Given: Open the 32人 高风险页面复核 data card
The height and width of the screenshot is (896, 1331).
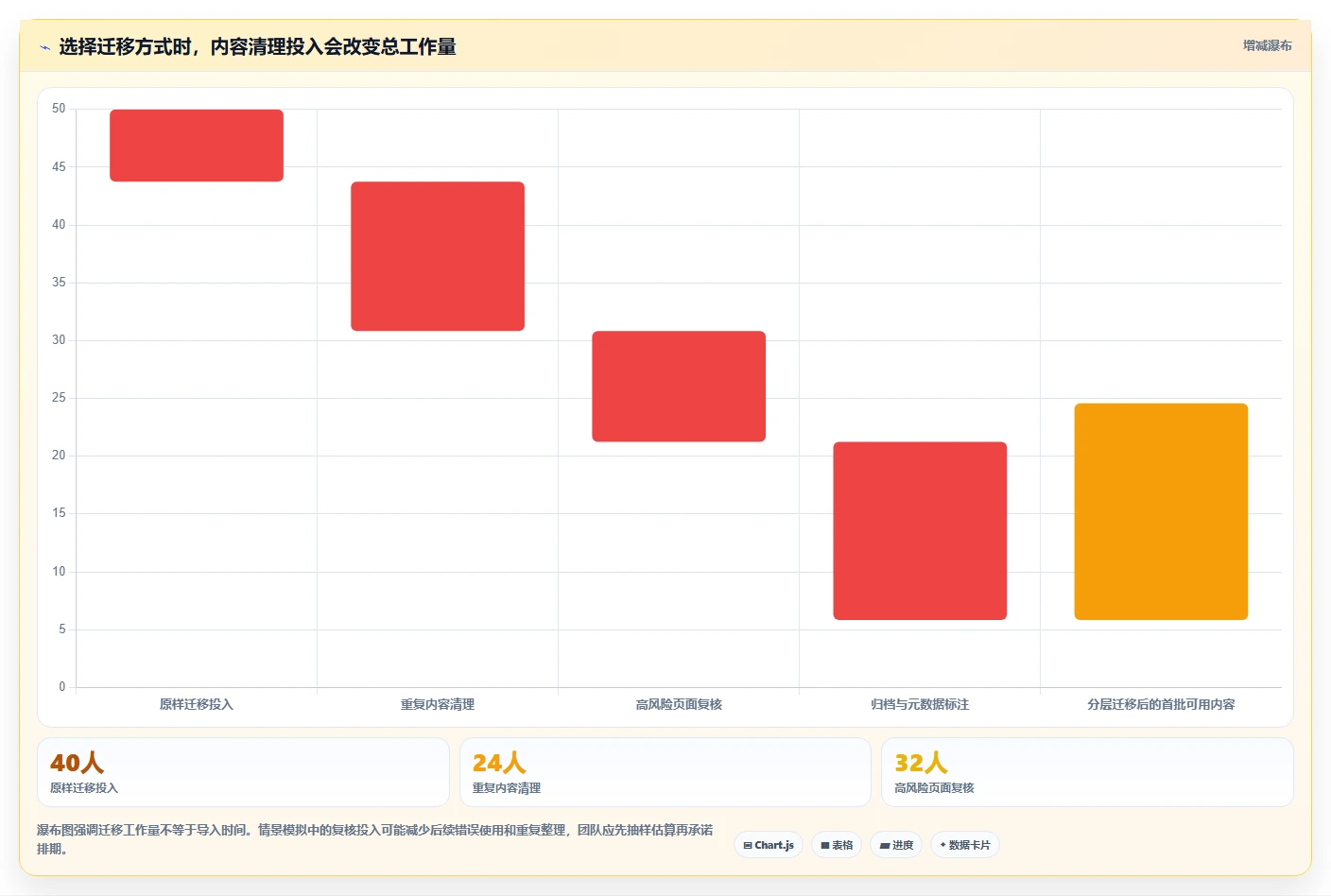Looking at the screenshot, I should [1087, 772].
